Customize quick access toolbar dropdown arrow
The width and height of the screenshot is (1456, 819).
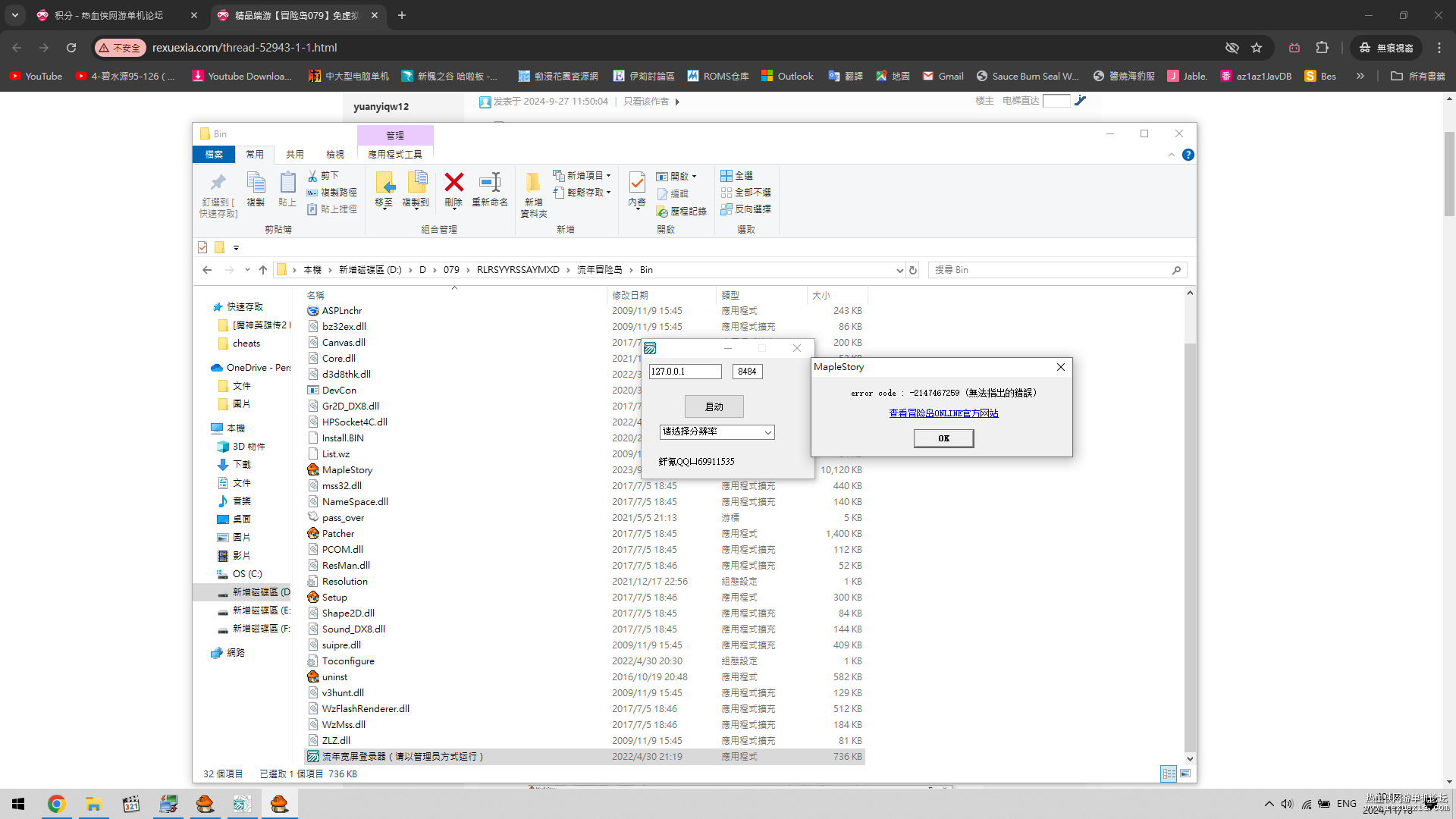(236, 248)
